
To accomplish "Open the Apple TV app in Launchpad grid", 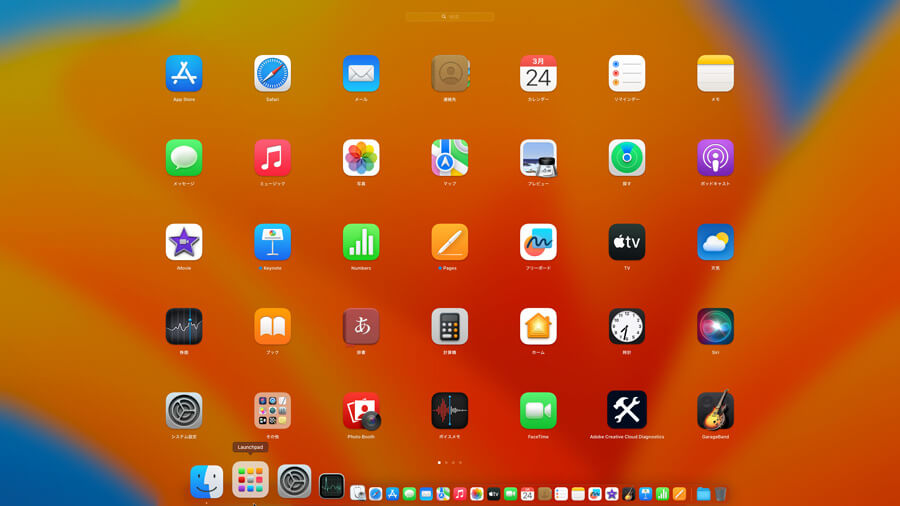I will [627, 242].
